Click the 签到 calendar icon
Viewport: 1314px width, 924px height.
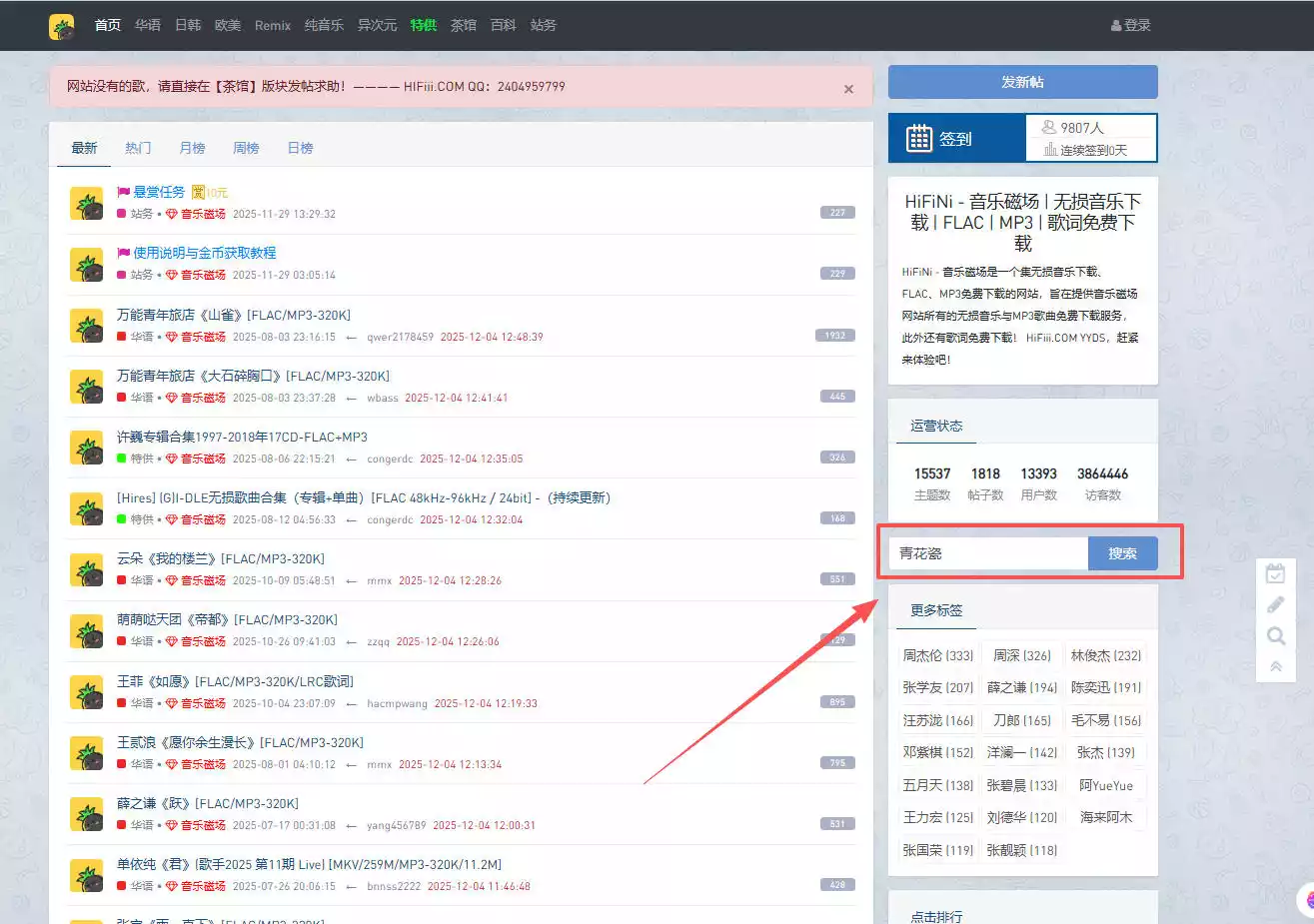click(918, 138)
